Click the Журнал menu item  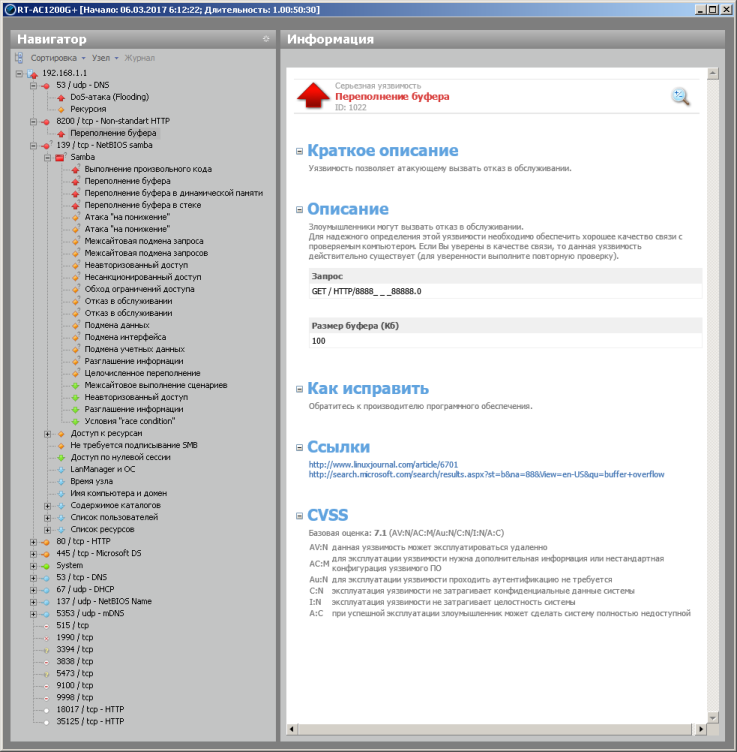pos(140,58)
